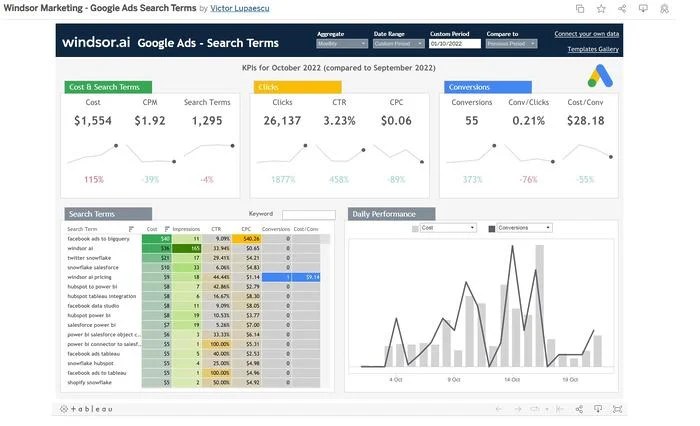Favorite this viz with the star icon

click(601, 8)
